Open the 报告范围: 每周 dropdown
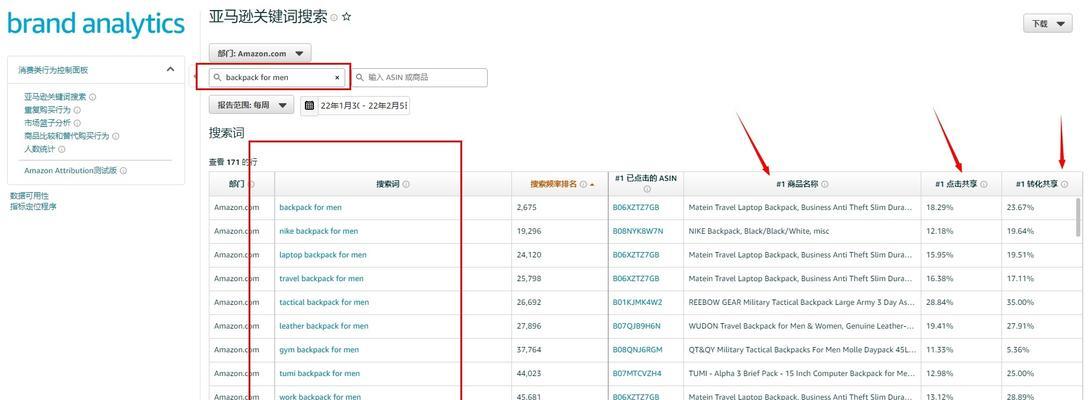This screenshot has width=1091, height=400. point(251,106)
